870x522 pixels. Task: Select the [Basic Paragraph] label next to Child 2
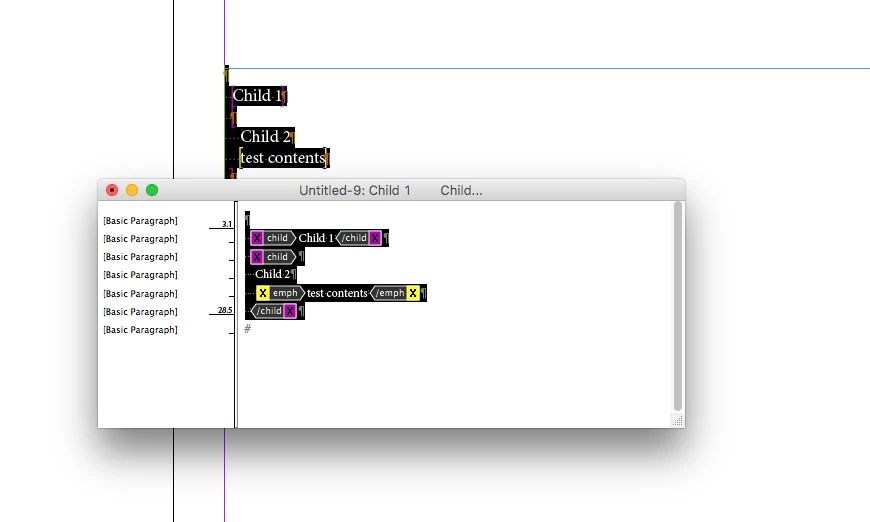coord(140,275)
